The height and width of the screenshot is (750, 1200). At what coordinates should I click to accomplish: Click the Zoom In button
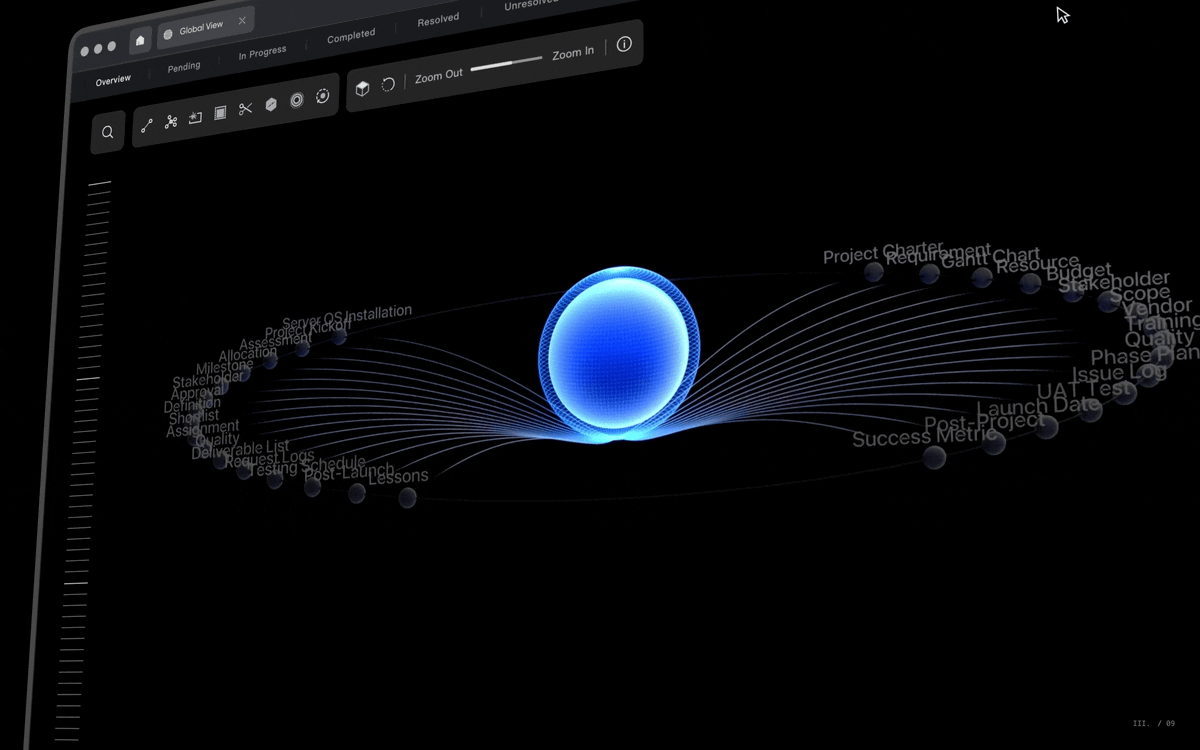573,53
